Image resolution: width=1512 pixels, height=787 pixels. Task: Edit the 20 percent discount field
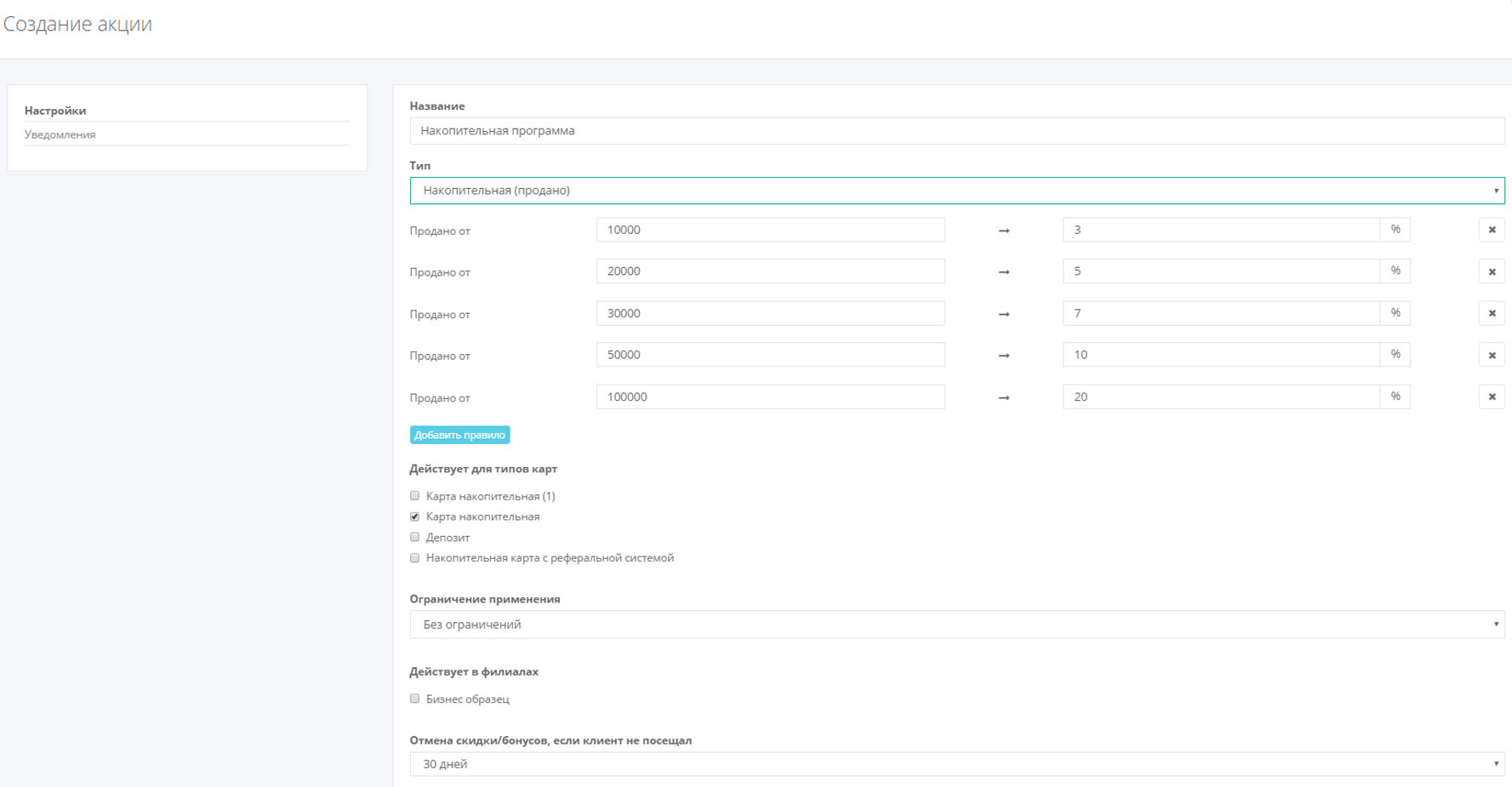pos(1221,396)
